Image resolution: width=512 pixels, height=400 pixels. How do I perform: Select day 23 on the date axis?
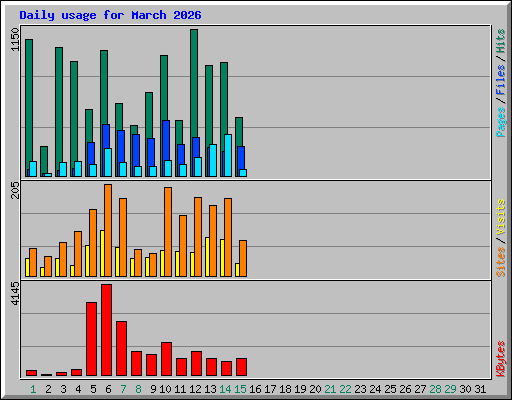(360, 389)
